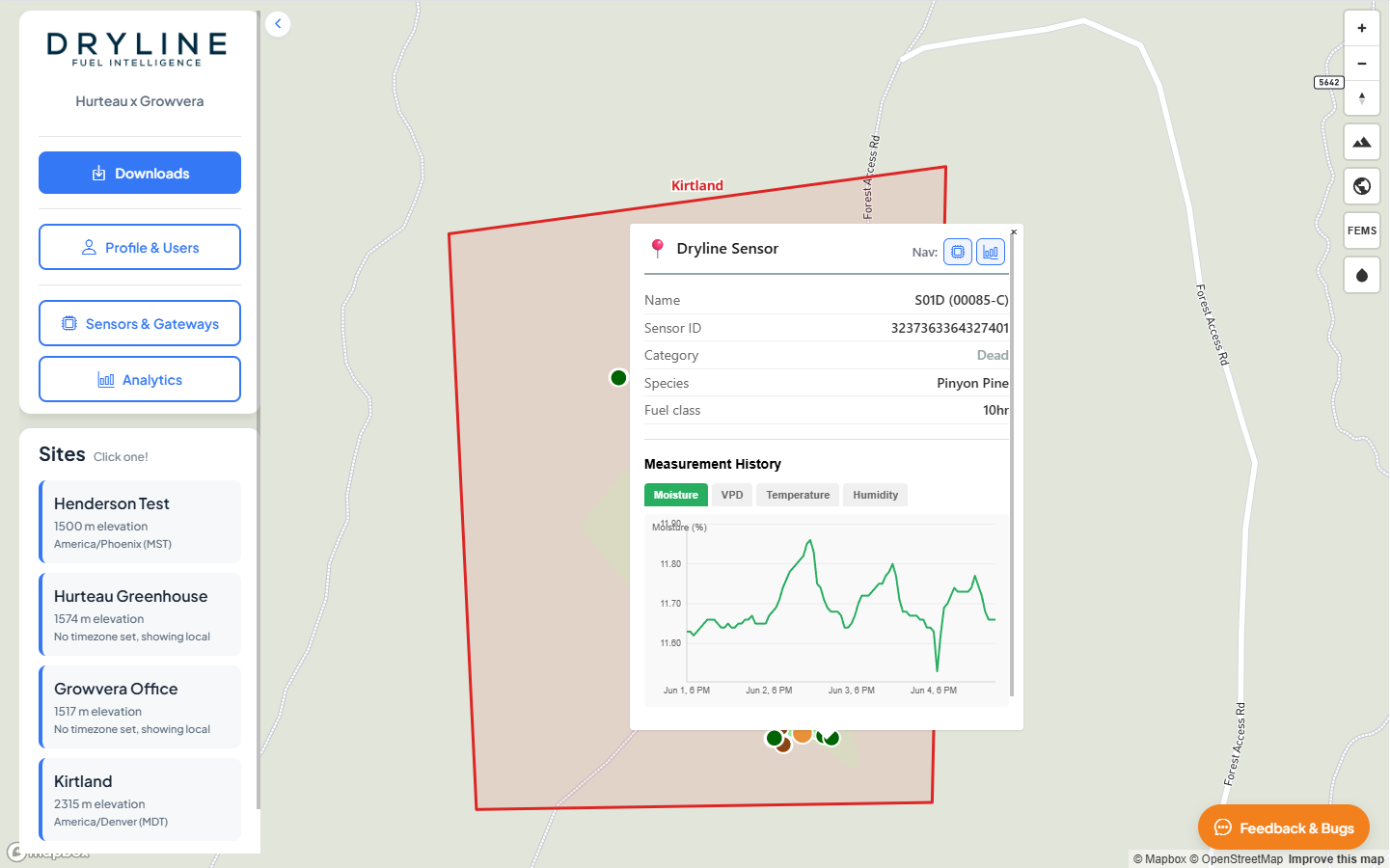The width and height of the screenshot is (1390, 868).
Task: Click the Pinyon Pine species value
Action: coord(972,383)
